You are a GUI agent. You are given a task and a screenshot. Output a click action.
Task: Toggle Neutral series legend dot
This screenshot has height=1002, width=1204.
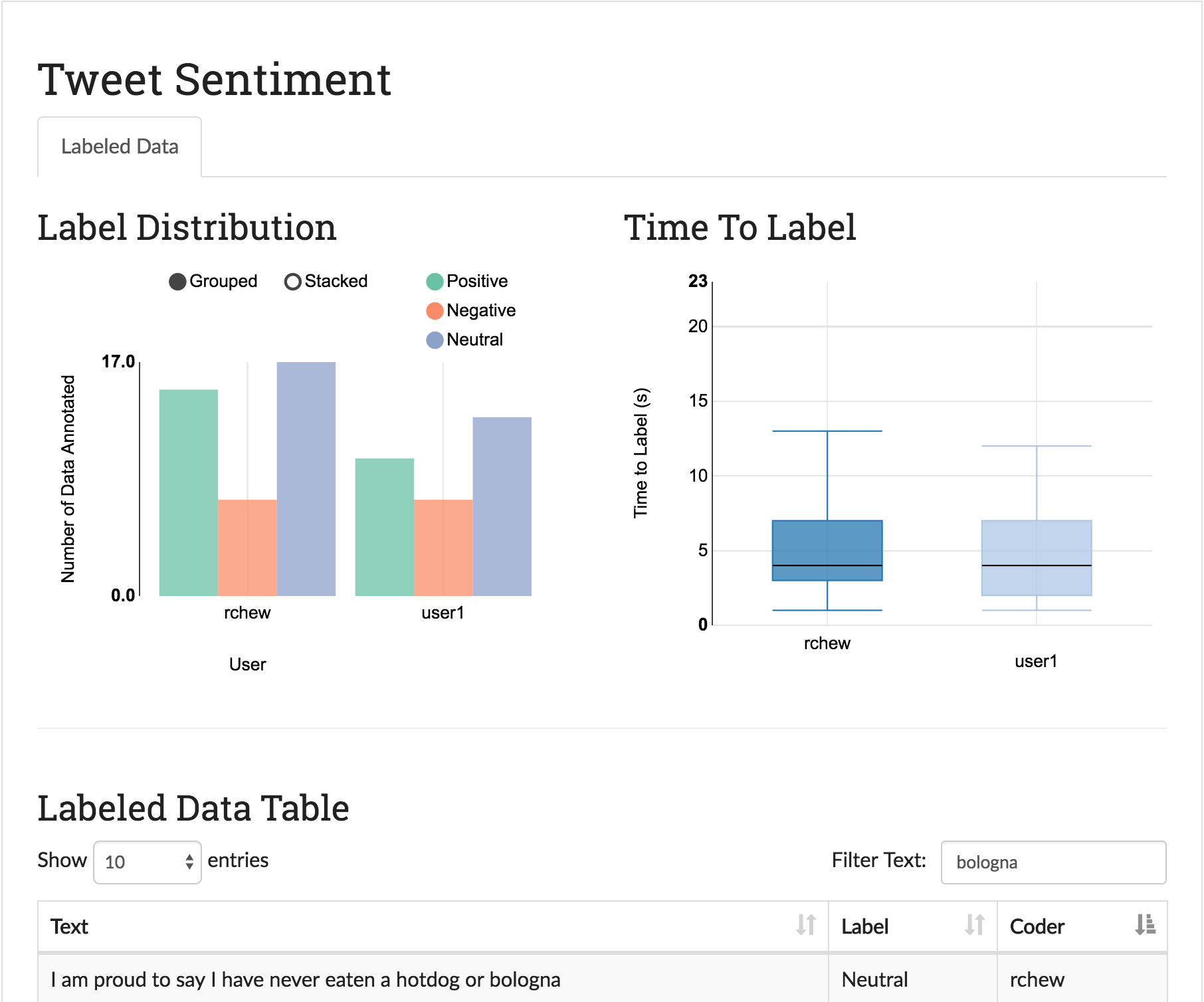tap(435, 340)
